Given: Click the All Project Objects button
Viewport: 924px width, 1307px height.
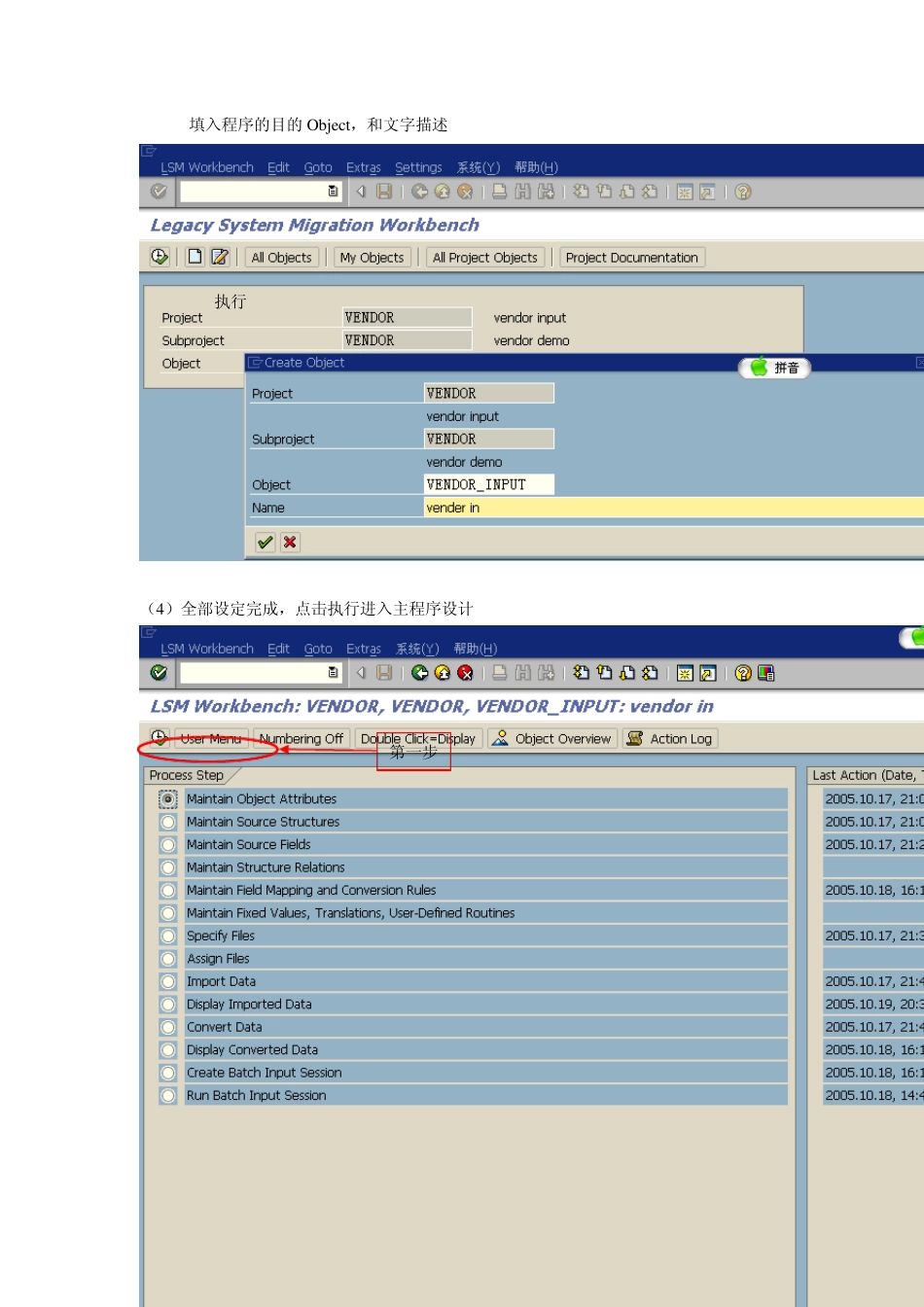Looking at the screenshot, I should 484,258.
